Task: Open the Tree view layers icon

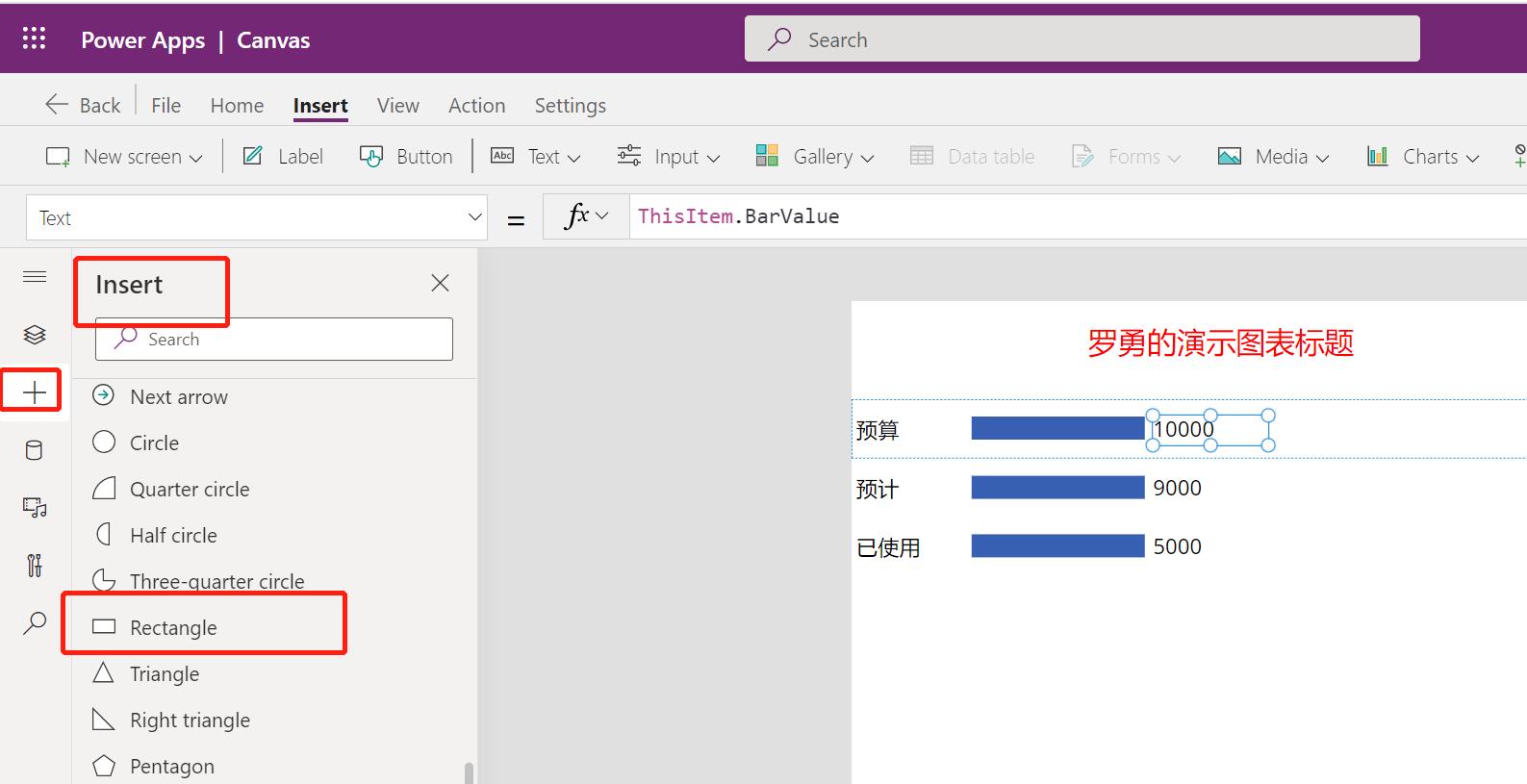Action: tap(35, 335)
